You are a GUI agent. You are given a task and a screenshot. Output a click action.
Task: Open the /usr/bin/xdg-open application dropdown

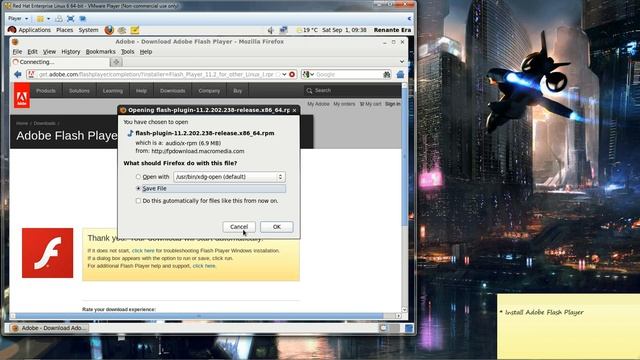click(x=229, y=177)
